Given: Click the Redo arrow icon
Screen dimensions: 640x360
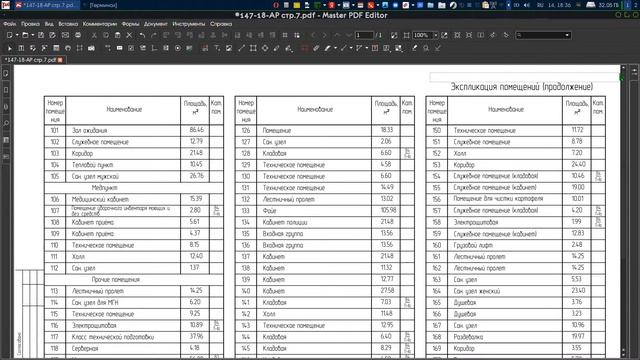Looking at the screenshot, I should (x=154, y=36).
